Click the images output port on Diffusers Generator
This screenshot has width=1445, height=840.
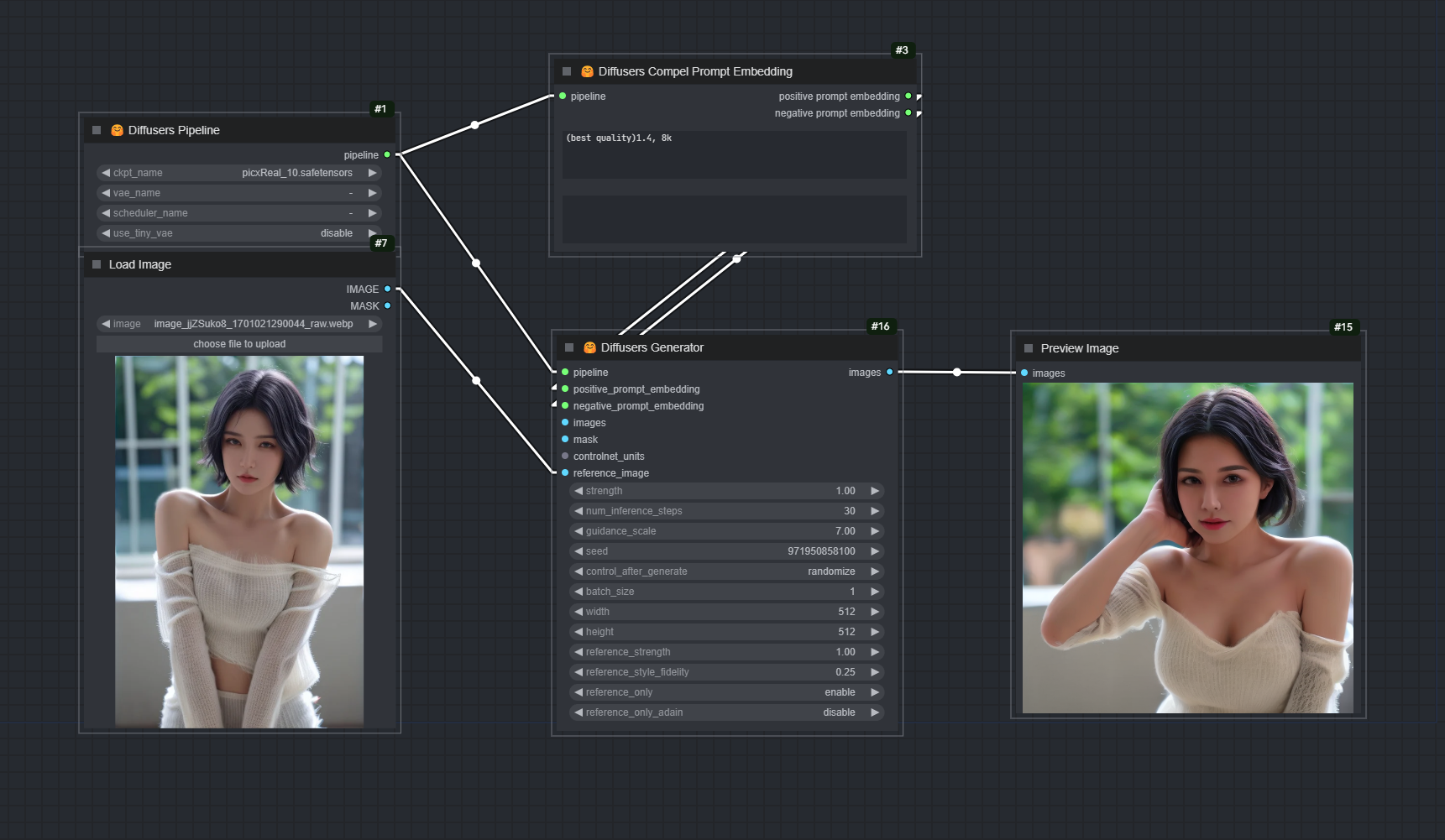click(890, 372)
